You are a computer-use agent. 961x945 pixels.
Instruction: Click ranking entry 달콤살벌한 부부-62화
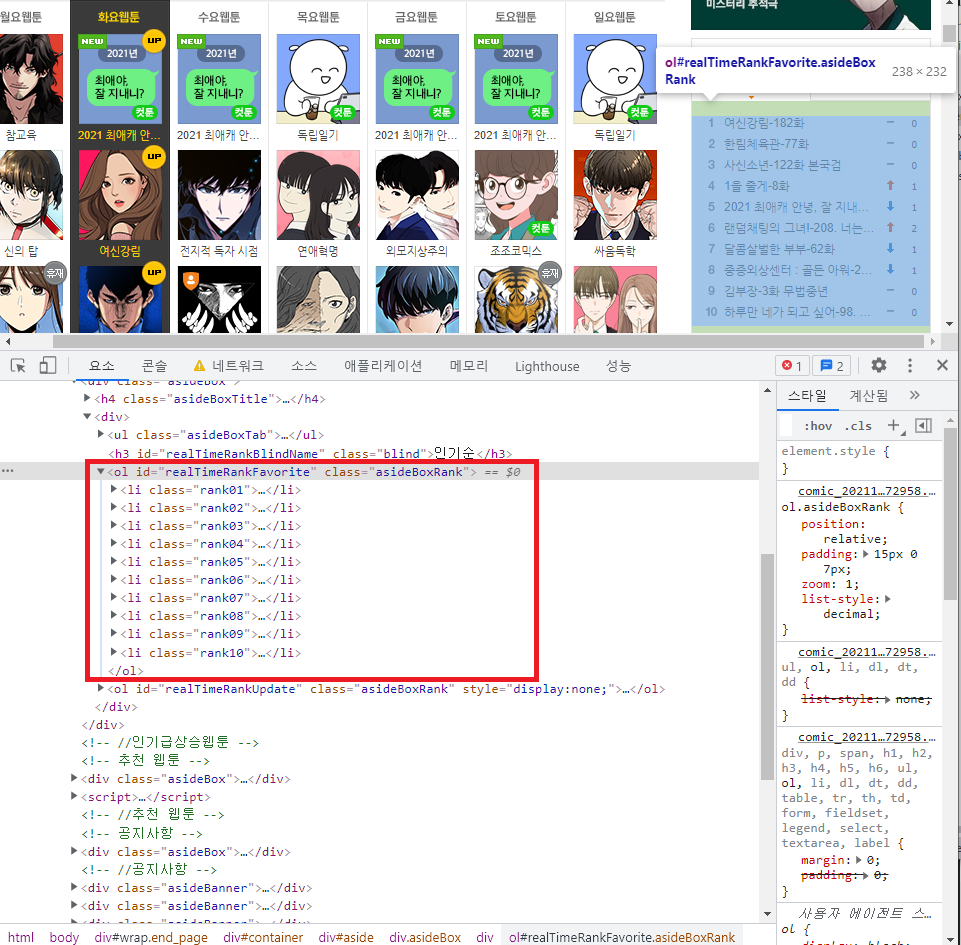click(x=779, y=249)
